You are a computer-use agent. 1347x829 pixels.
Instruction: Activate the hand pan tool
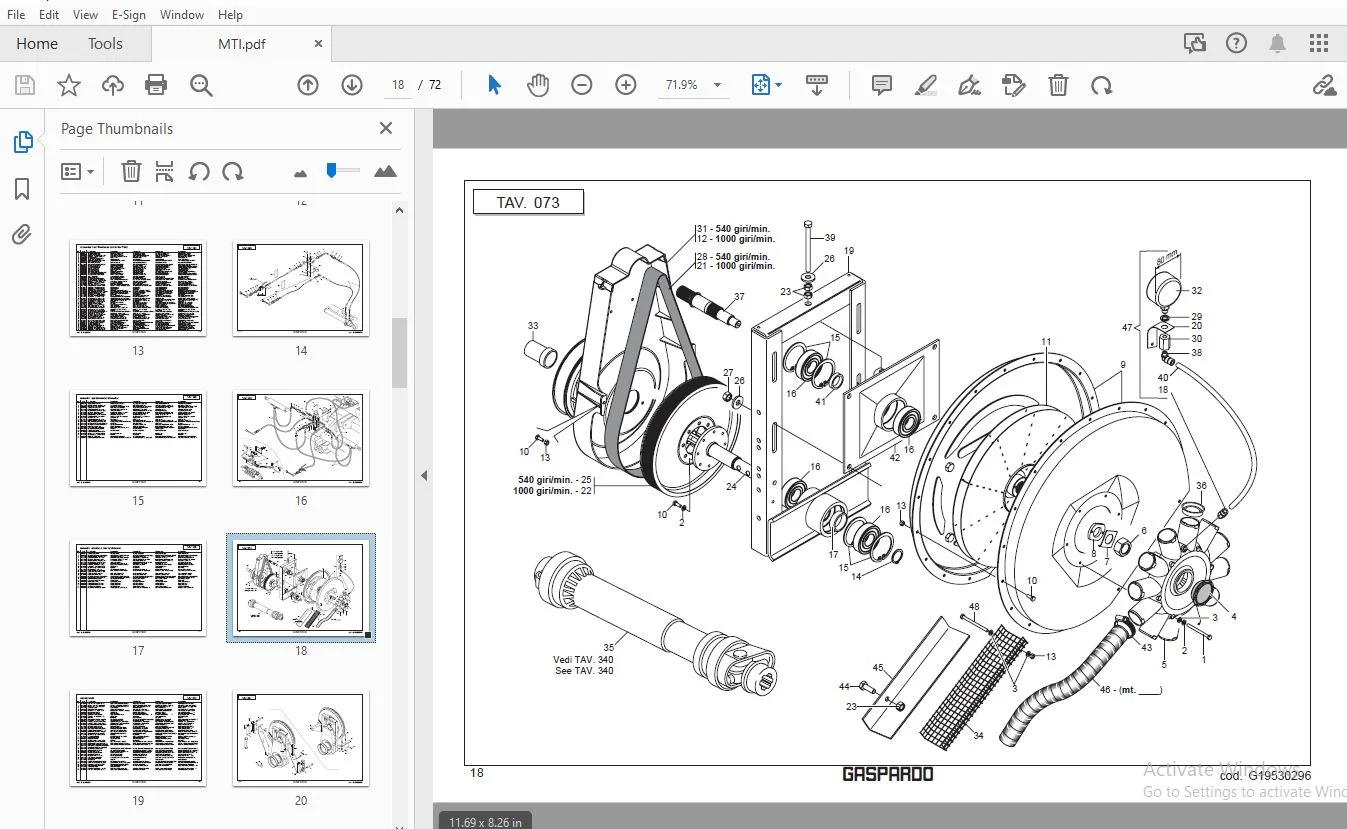538,86
